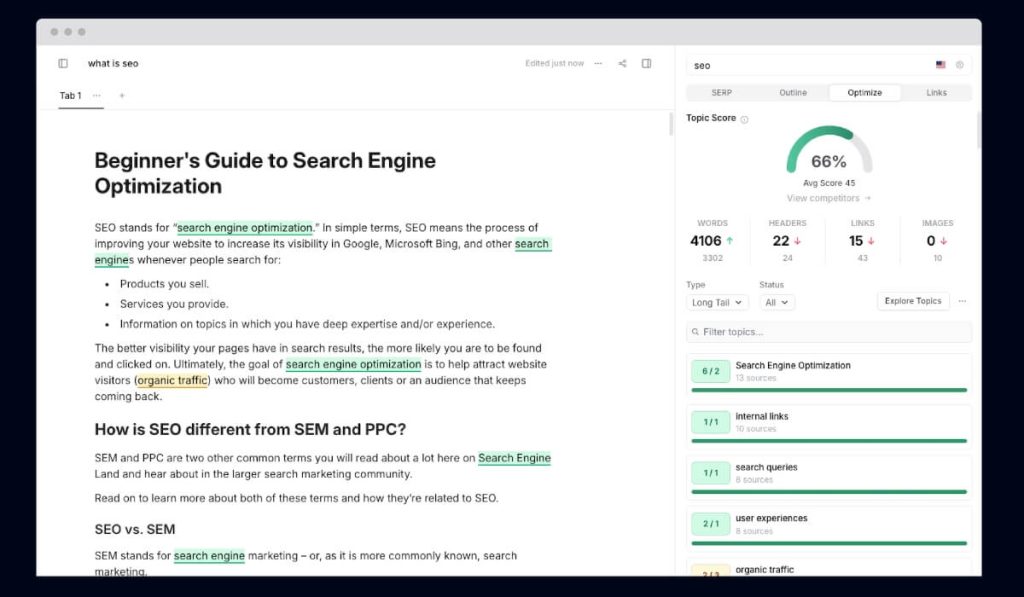Switch to the SERP tab
Viewport: 1024px width, 597px height.
click(721, 93)
